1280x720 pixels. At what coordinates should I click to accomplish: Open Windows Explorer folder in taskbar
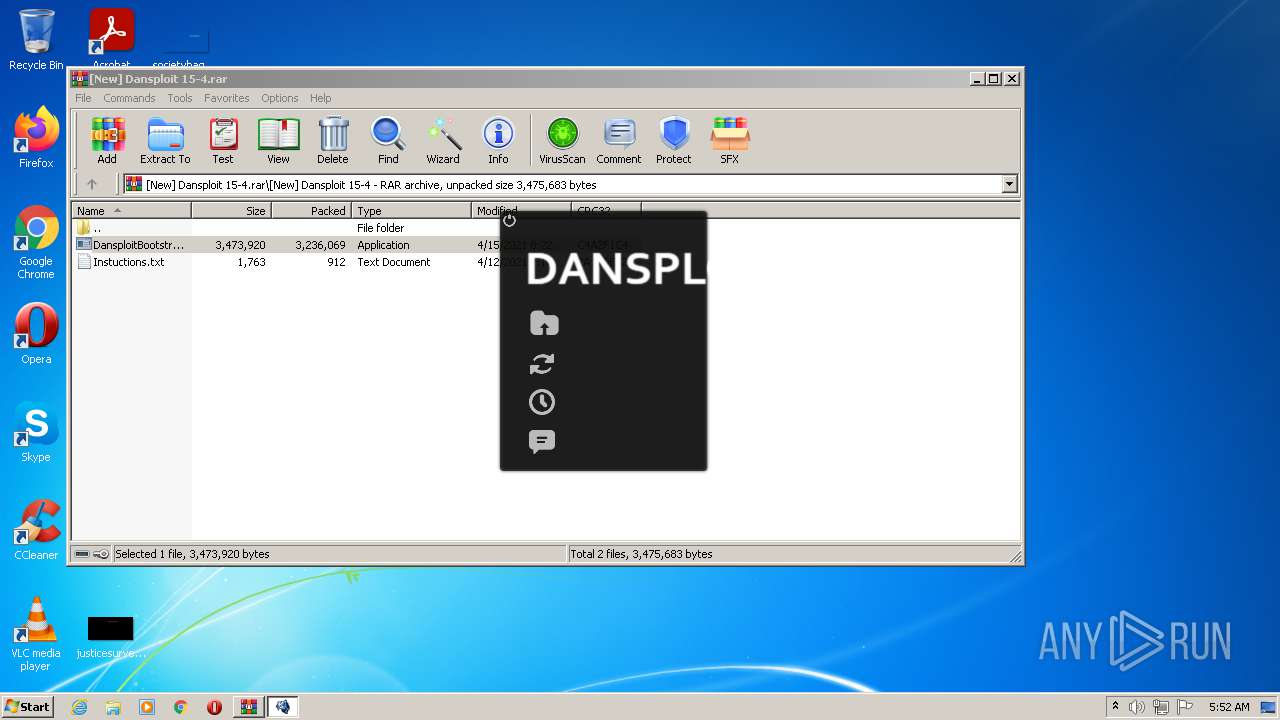113,707
